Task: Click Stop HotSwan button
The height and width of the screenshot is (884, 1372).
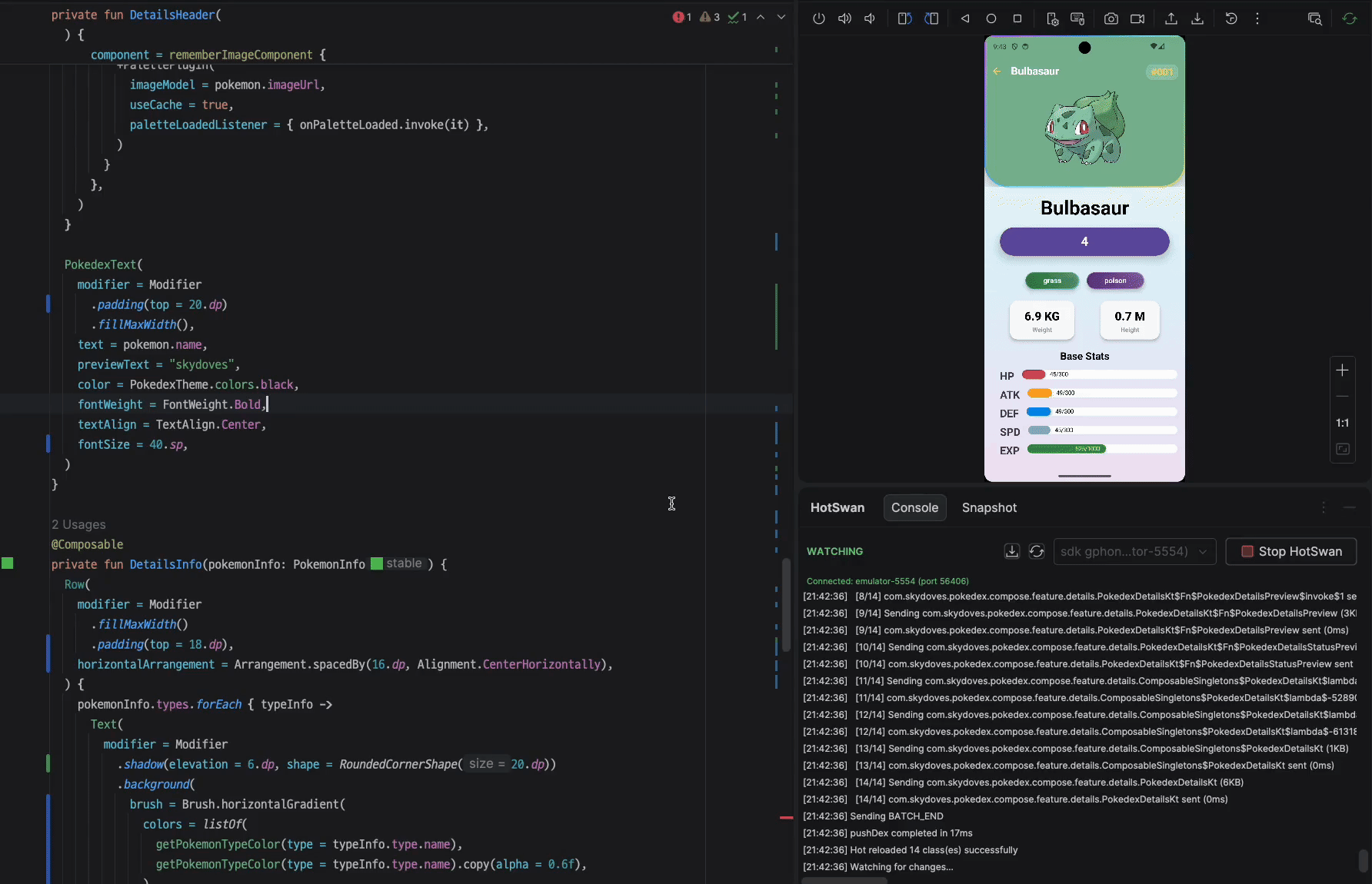Action: pyautogui.click(x=1291, y=551)
